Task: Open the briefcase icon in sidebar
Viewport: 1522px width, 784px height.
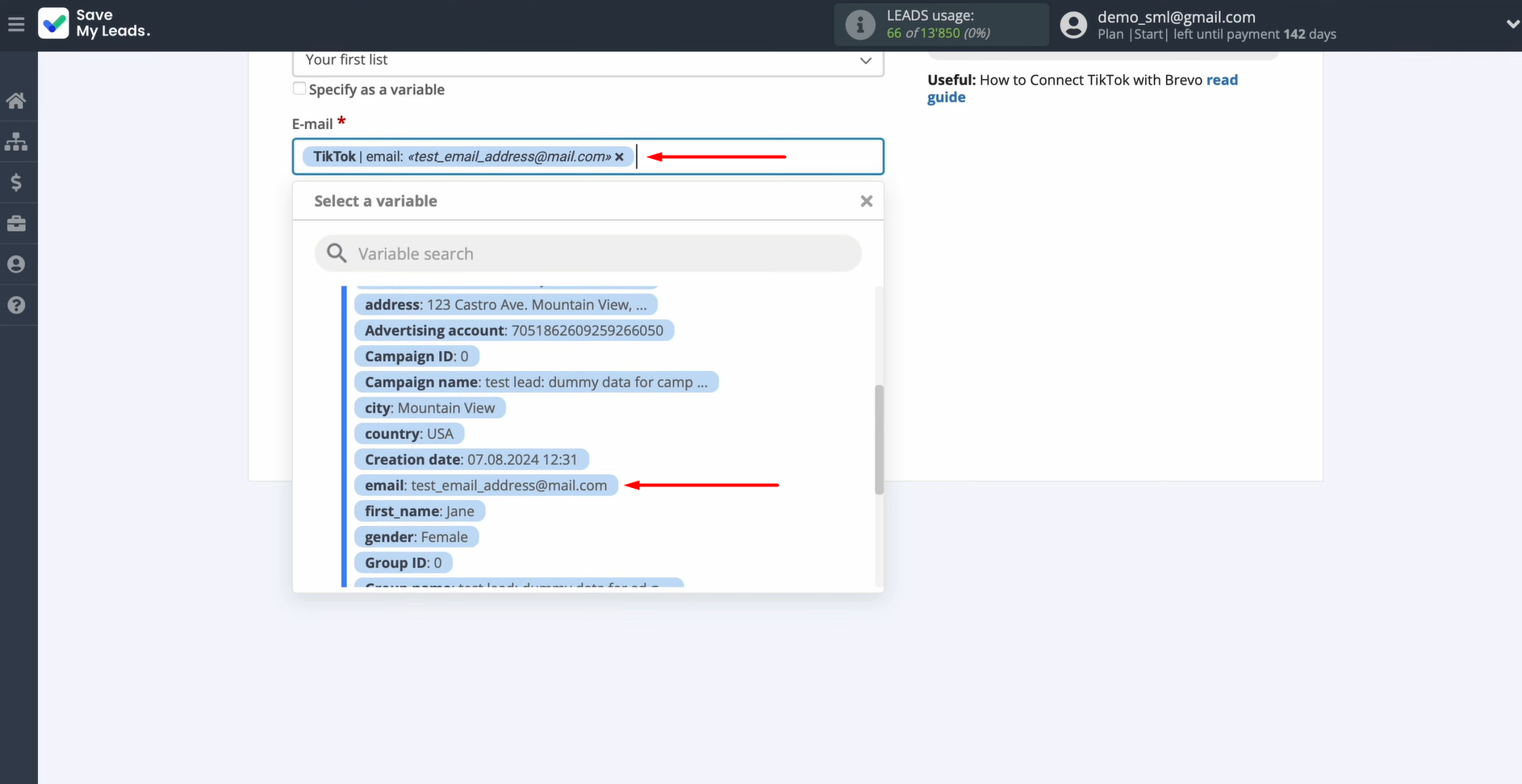Action: coord(16,223)
